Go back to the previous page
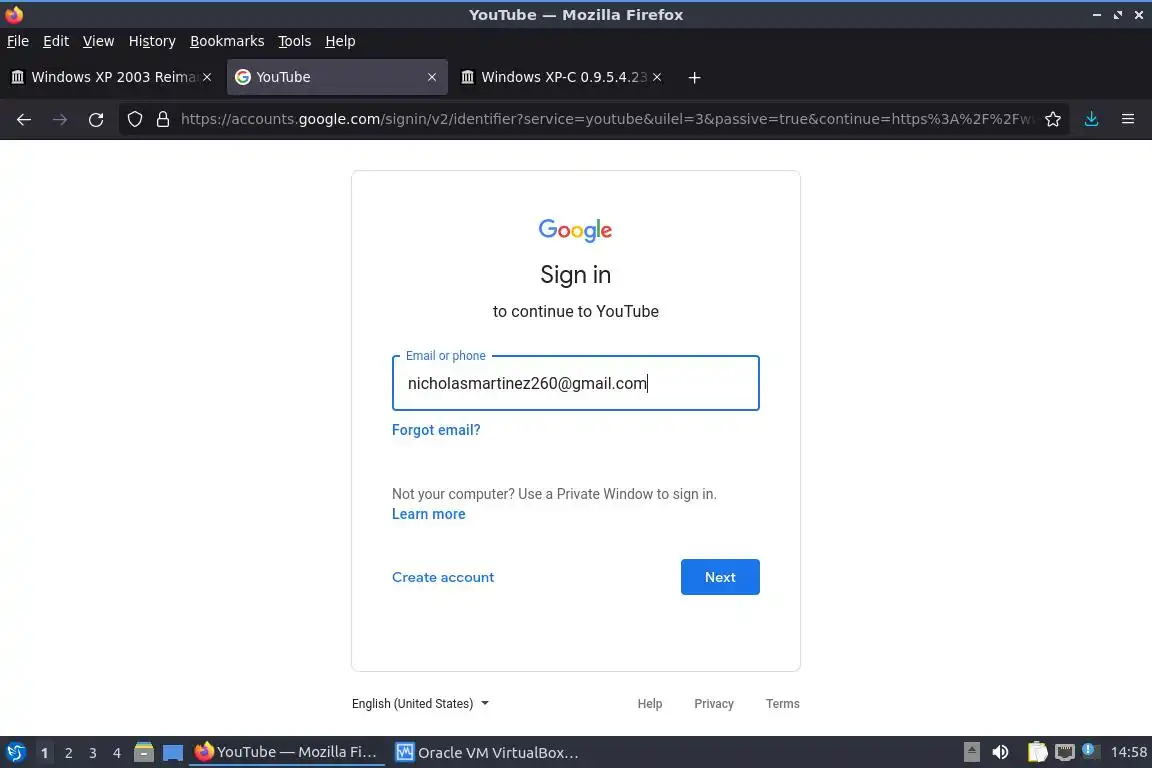The height and width of the screenshot is (768, 1152). coord(24,119)
